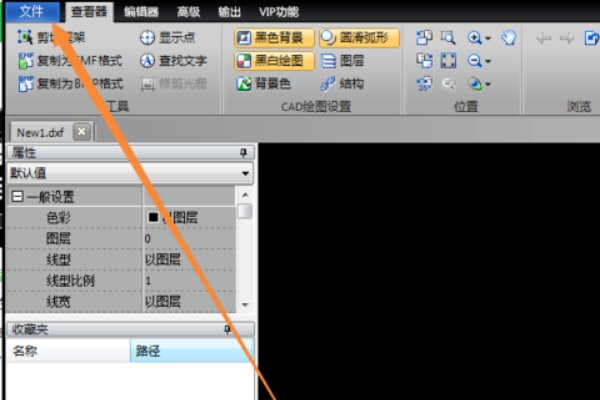Image resolution: width=600 pixels, height=400 pixels.
Task: Open dropdown arrow beside zoom in
Action: tap(488, 38)
